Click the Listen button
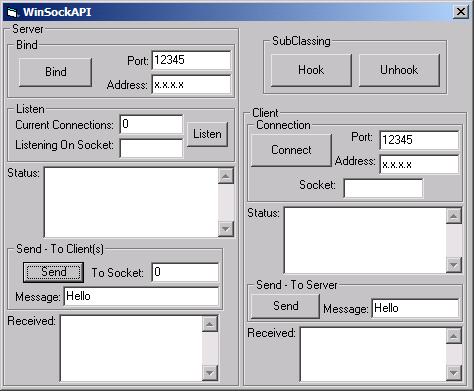474x391 pixels. click(207, 134)
